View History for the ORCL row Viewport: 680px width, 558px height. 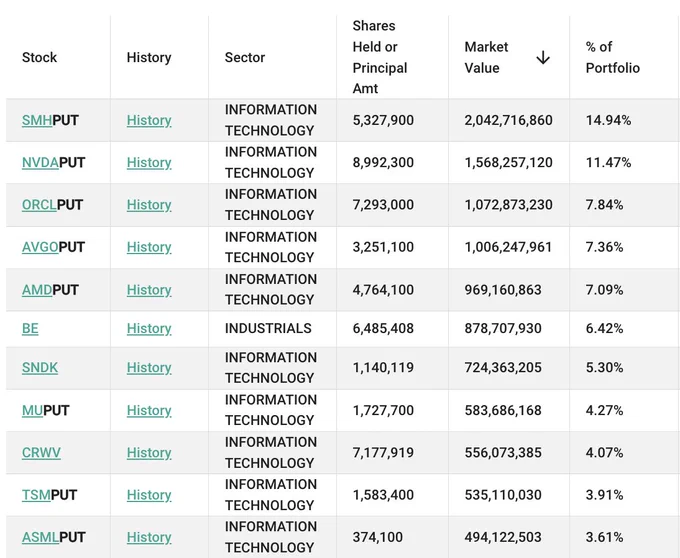pyautogui.click(x=149, y=205)
